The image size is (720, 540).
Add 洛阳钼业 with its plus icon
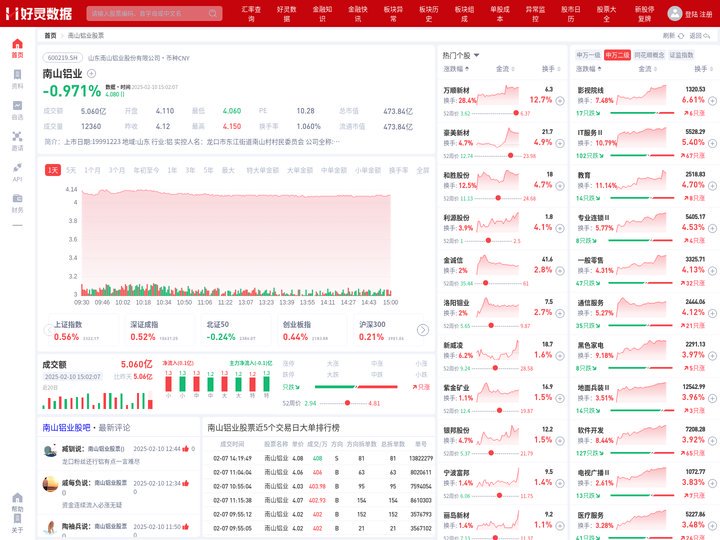560,313
